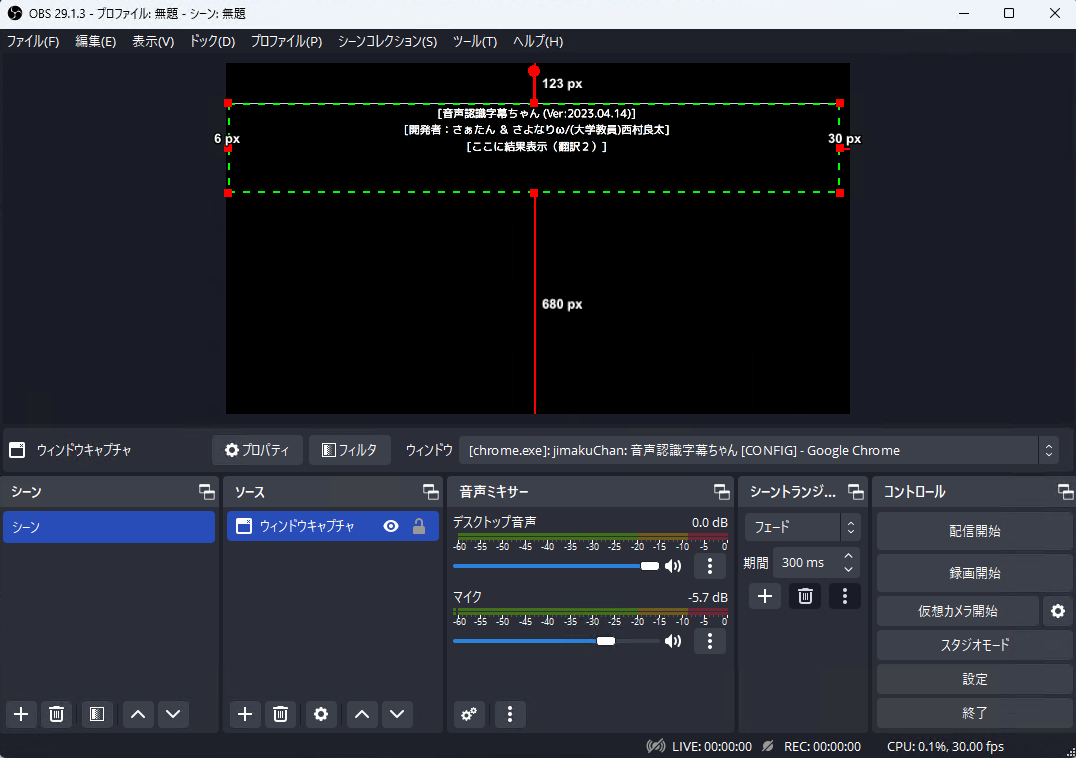Viewport: 1076px width, 758px height.
Task: Open the ツール menu
Action: 474,41
